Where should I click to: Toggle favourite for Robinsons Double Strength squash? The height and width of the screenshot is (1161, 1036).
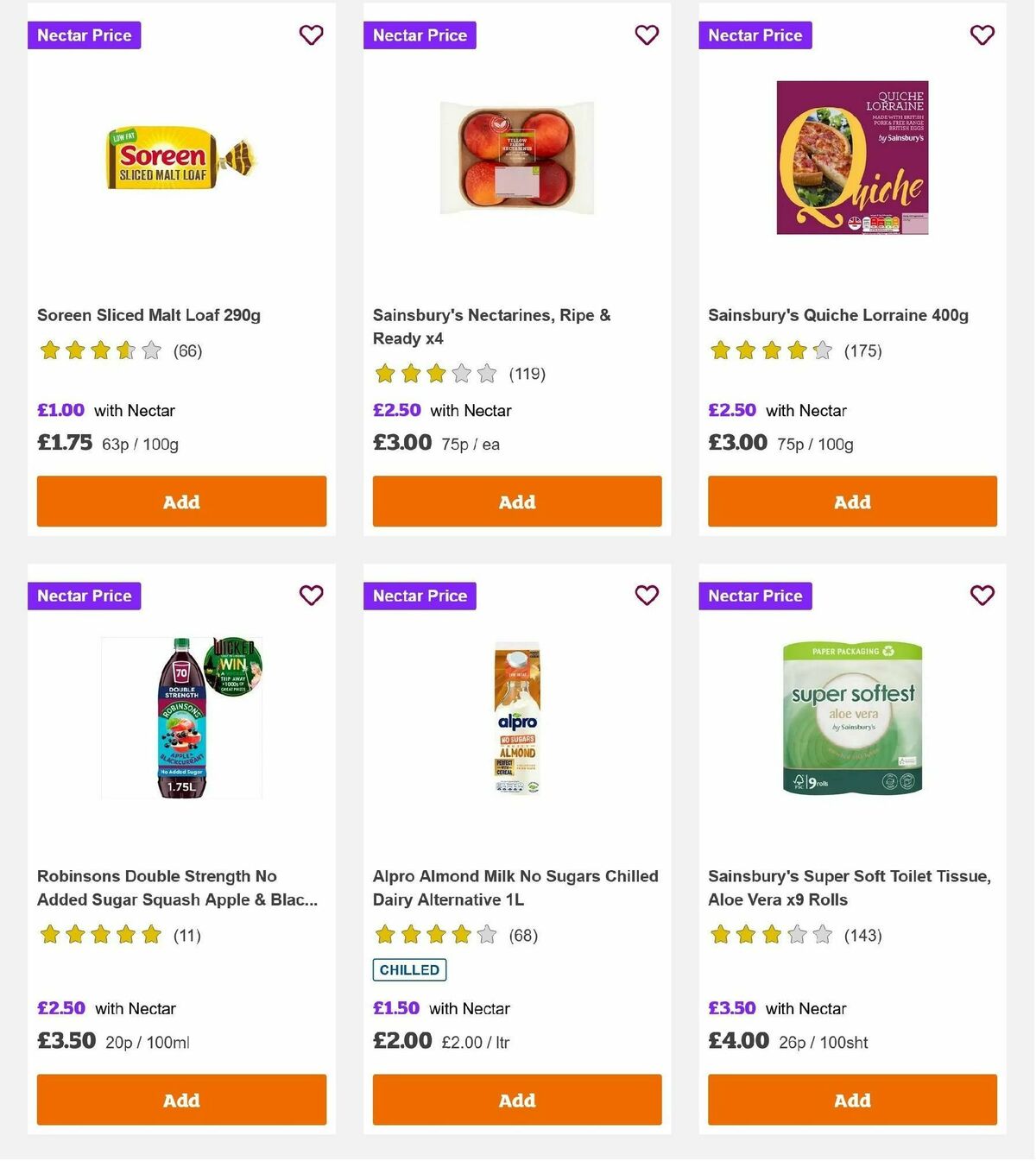pos(311,595)
